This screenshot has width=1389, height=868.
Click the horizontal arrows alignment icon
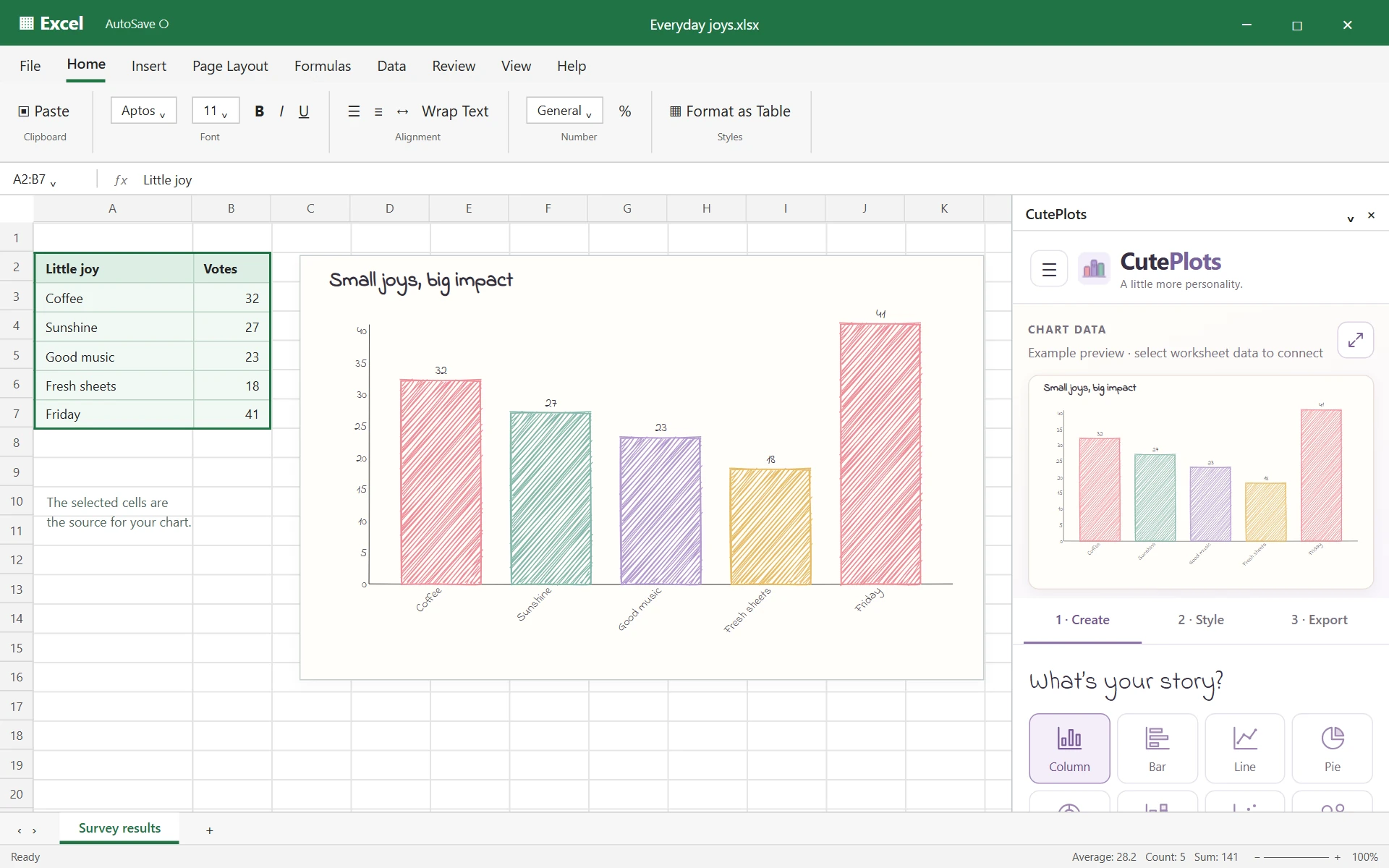(x=403, y=111)
